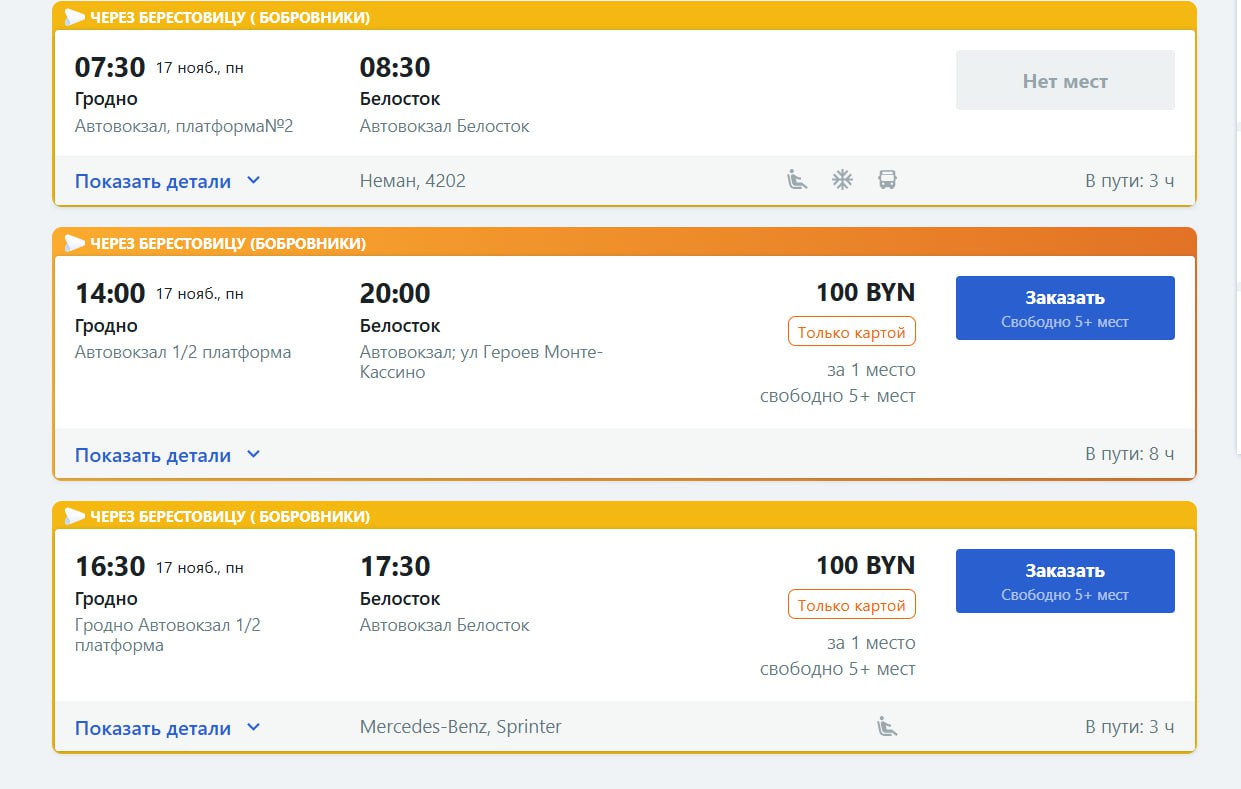Expand details for the 07:30 trip
The height and width of the screenshot is (789, 1241).
(x=167, y=181)
